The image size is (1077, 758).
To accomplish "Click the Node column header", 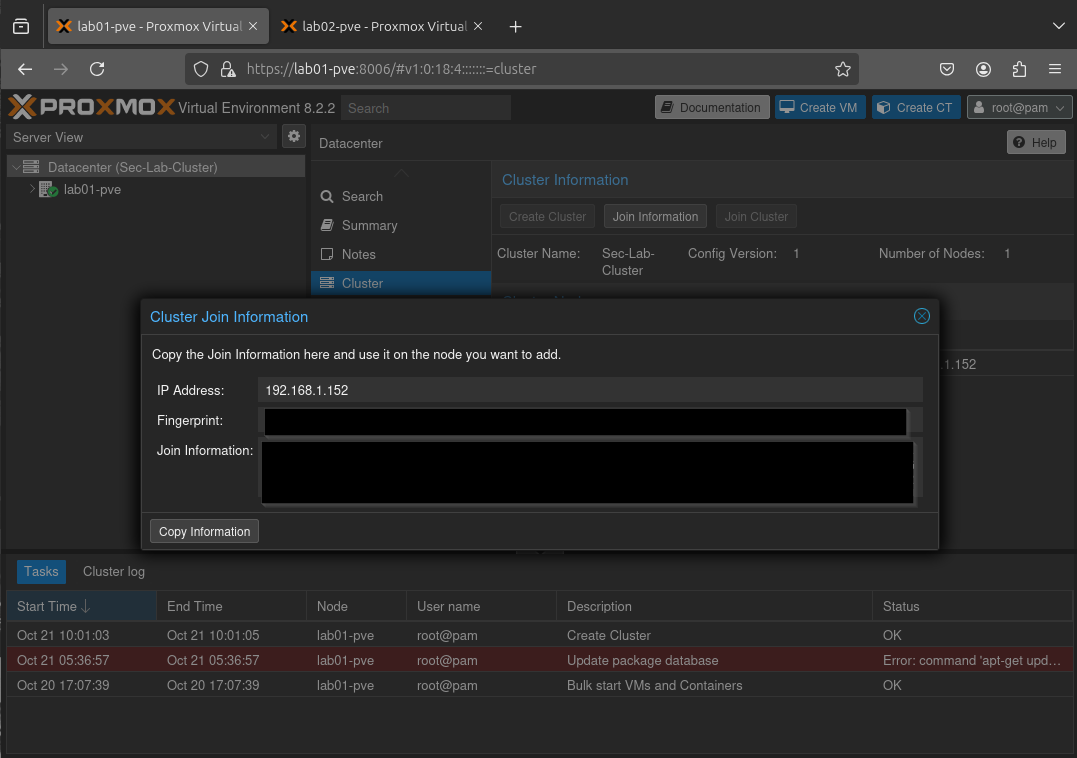I will pos(356,606).
